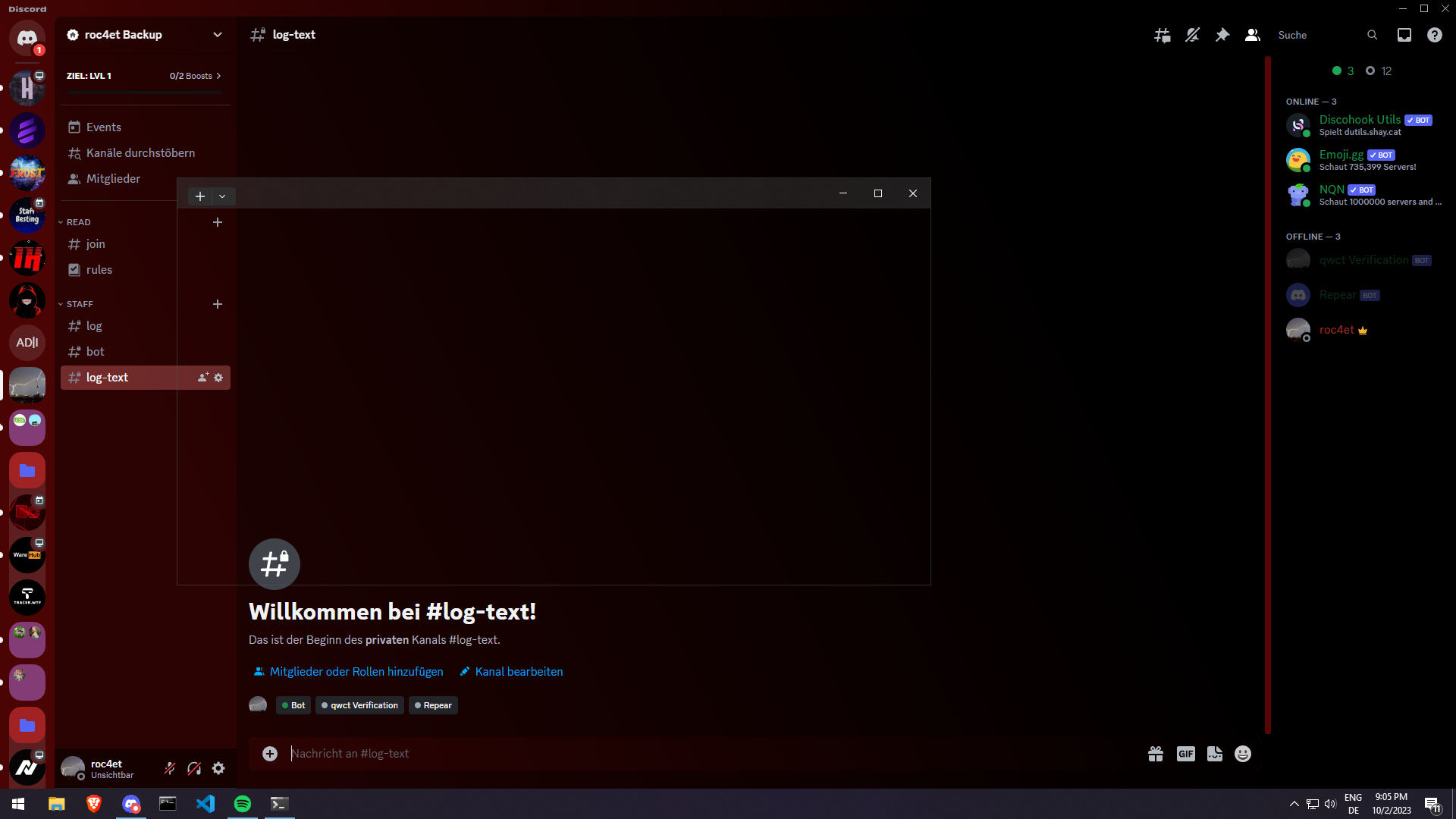Add a channel to READ category
Viewport: 1456px width, 819px height.
click(218, 222)
